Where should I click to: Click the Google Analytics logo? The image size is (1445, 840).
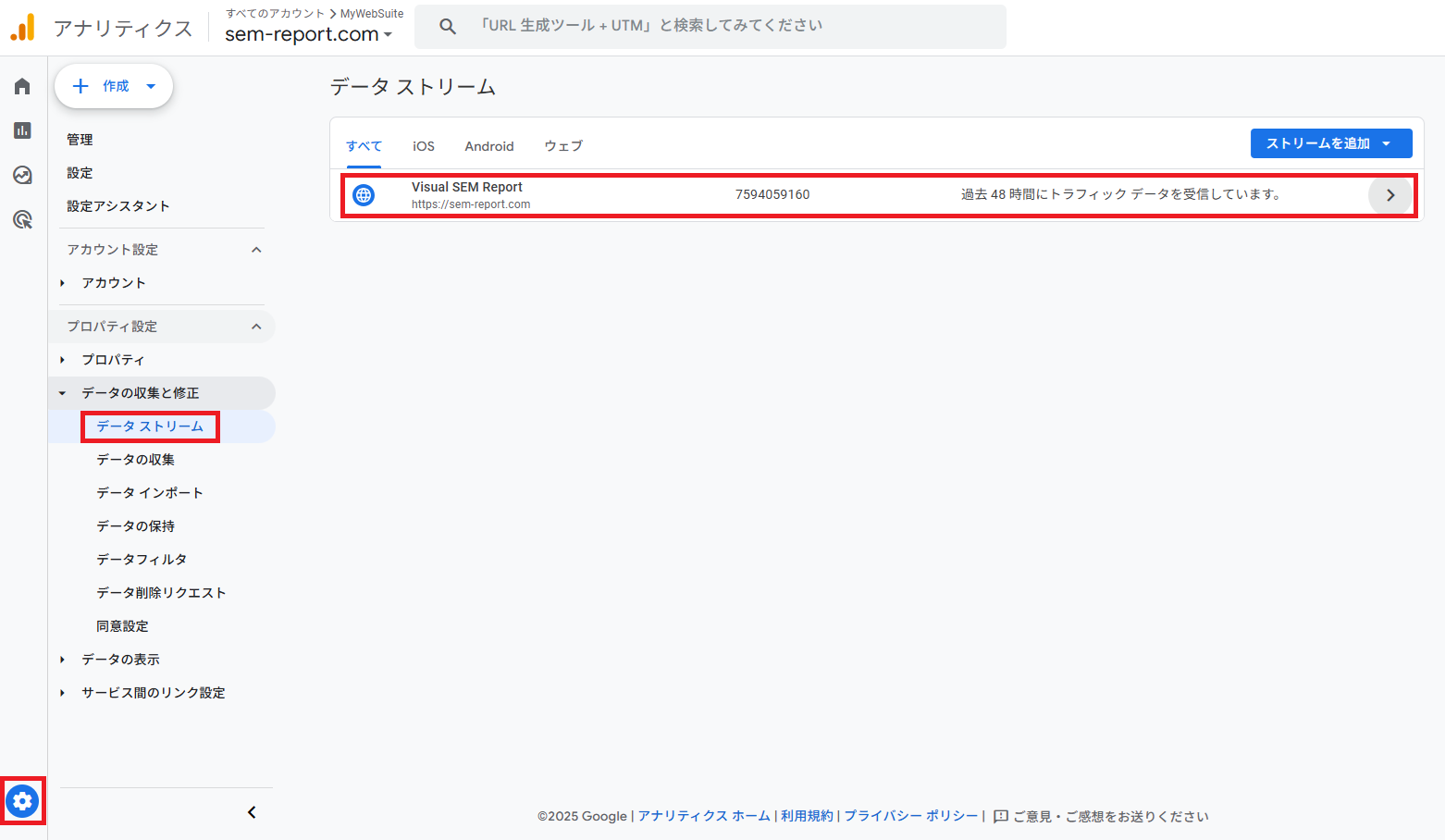coord(22,28)
